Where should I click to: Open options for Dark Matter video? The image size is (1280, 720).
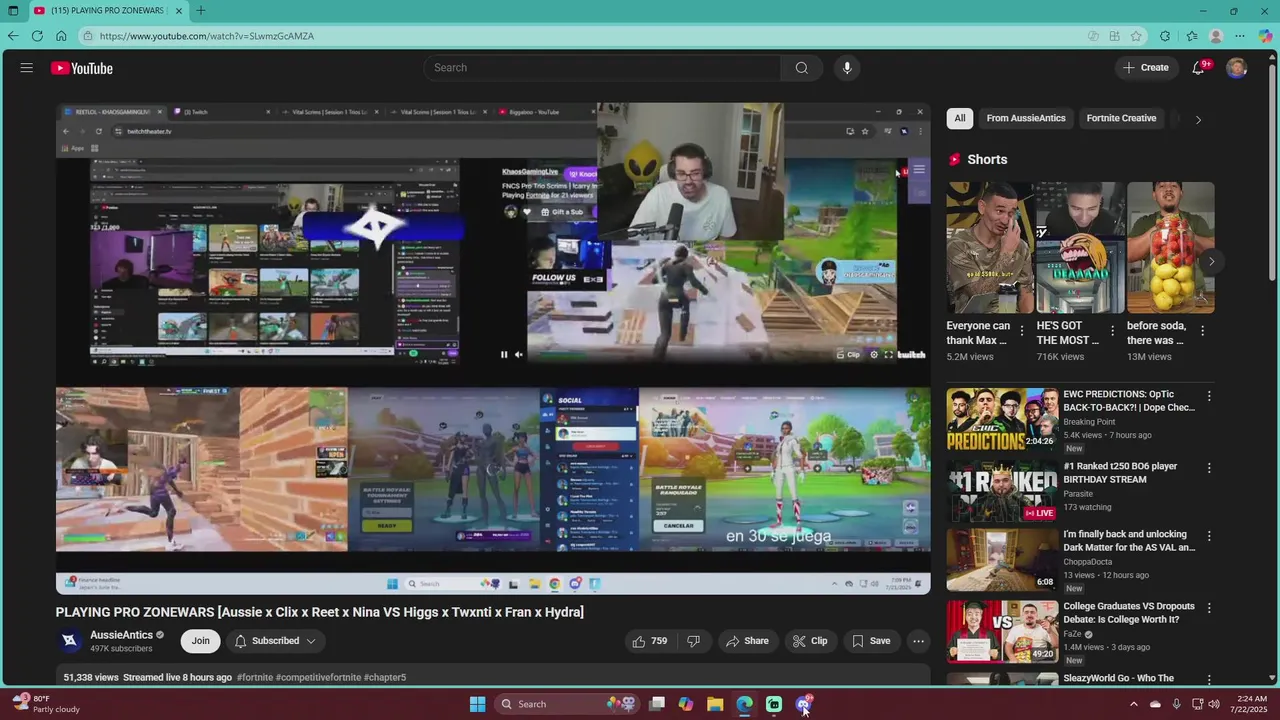pos(1209,536)
